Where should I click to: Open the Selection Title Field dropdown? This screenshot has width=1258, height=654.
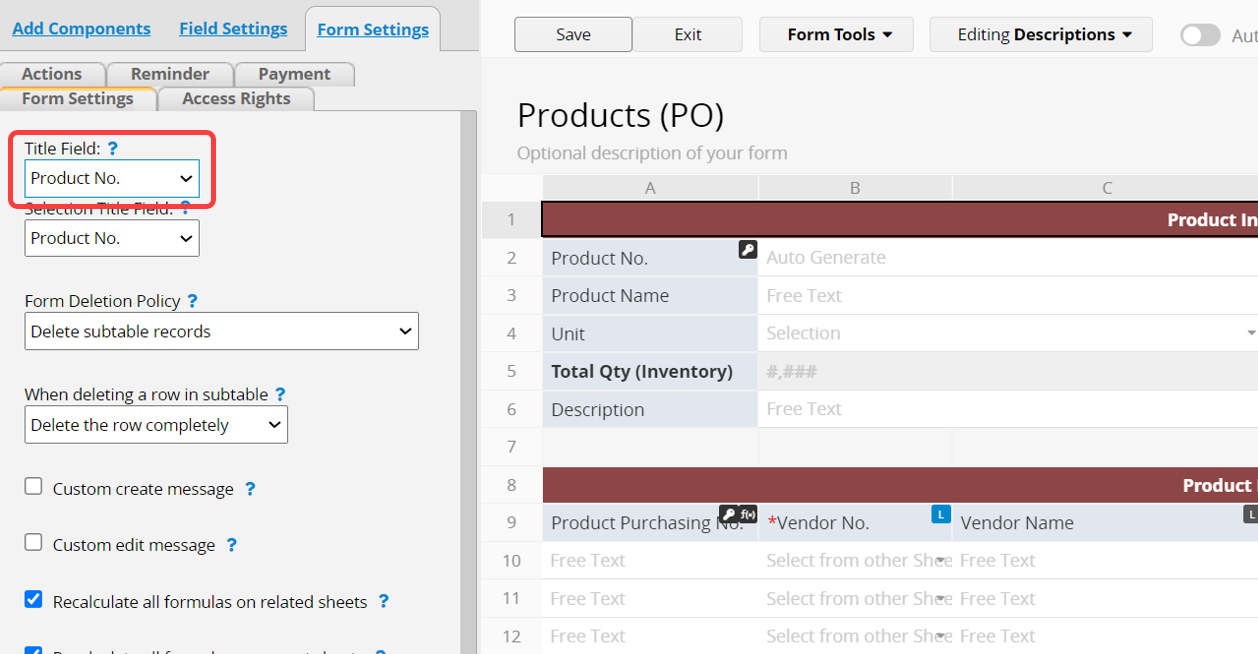point(112,238)
